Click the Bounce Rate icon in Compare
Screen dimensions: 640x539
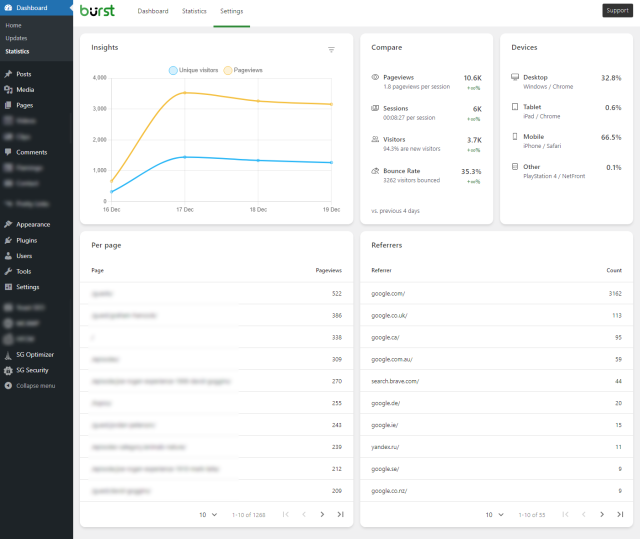pyautogui.click(x=375, y=171)
